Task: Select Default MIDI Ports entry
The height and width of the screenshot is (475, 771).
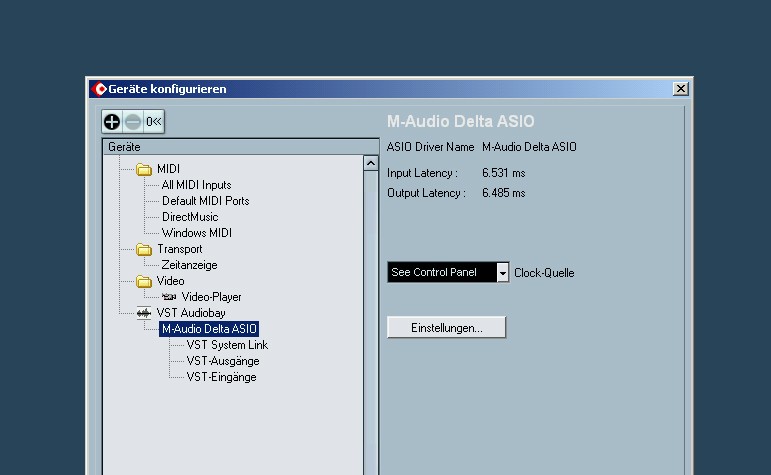Action: tap(206, 201)
